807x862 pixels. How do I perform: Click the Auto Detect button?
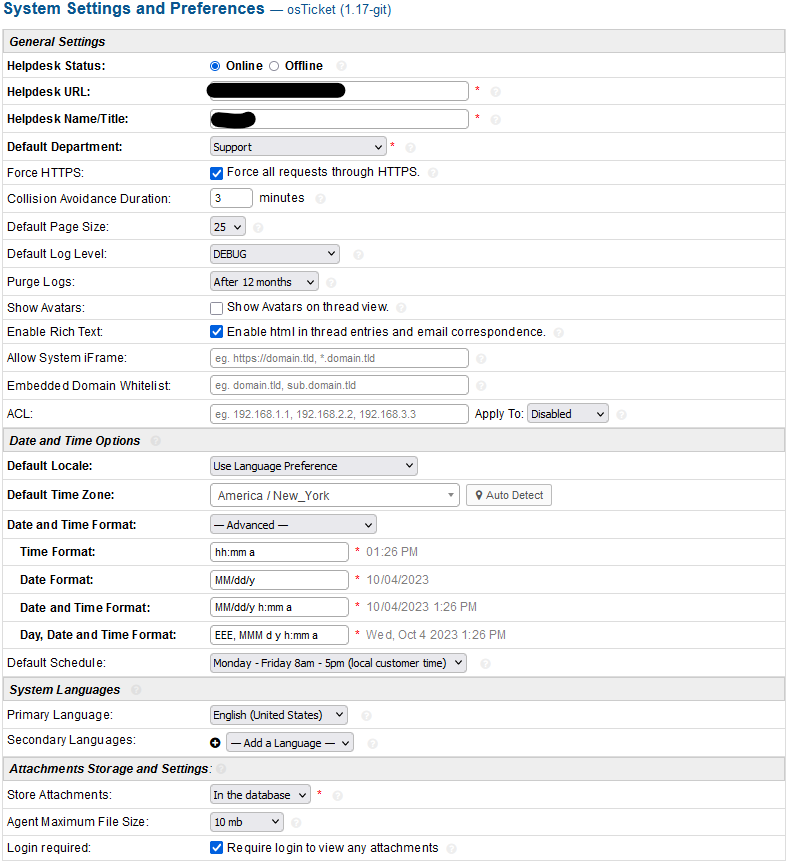click(509, 495)
